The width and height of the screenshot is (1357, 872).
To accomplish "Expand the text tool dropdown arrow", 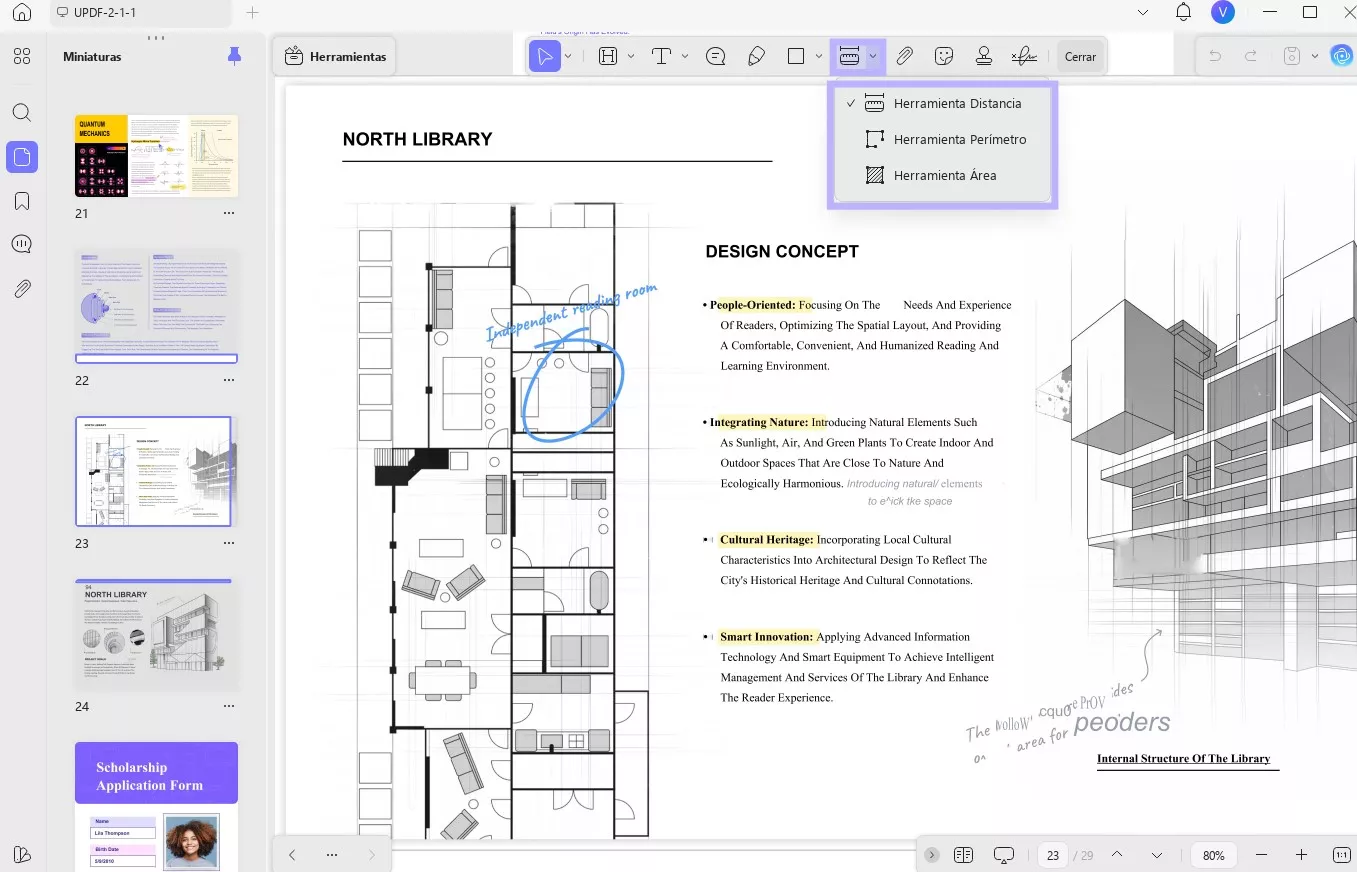I will [685, 57].
